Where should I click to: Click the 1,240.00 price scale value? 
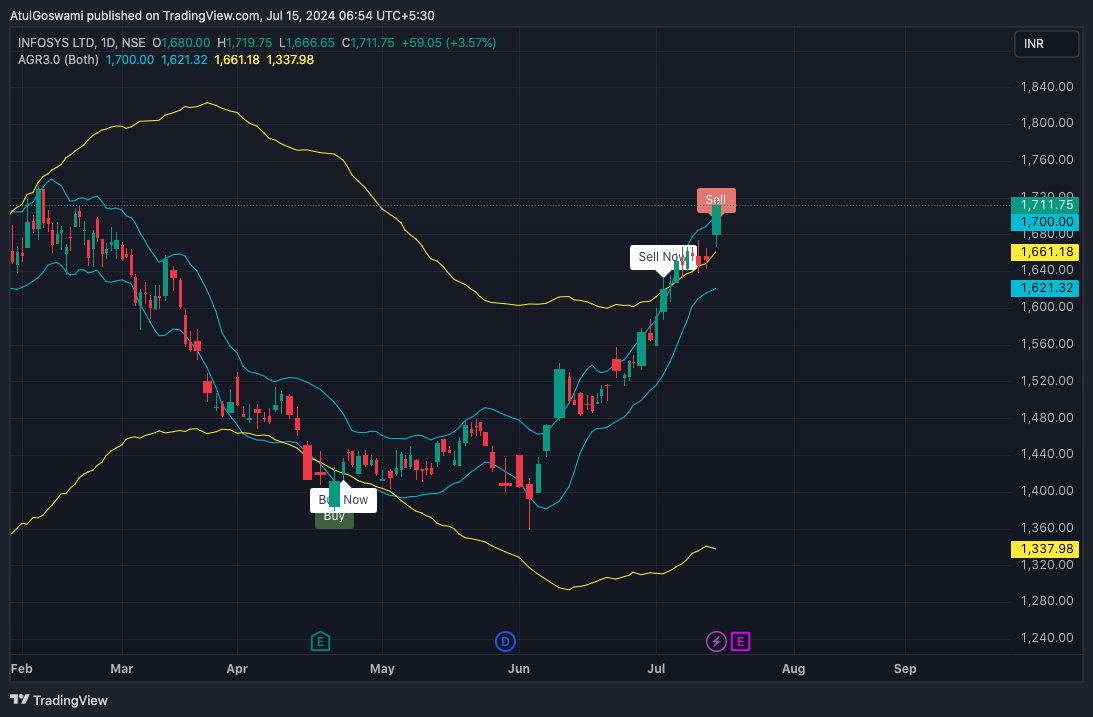[1046, 638]
